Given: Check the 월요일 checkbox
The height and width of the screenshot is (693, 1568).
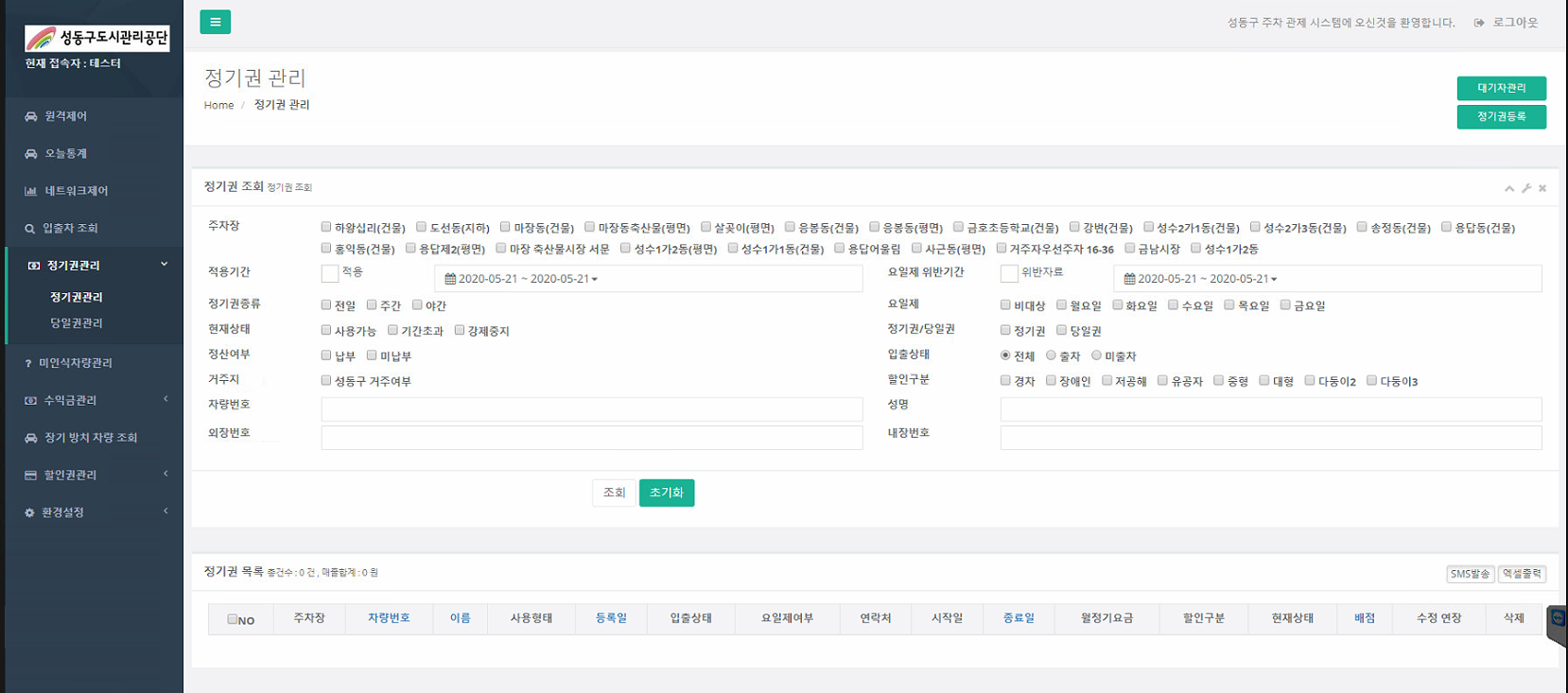Looking at the screenshot, I should [1062, 304].
